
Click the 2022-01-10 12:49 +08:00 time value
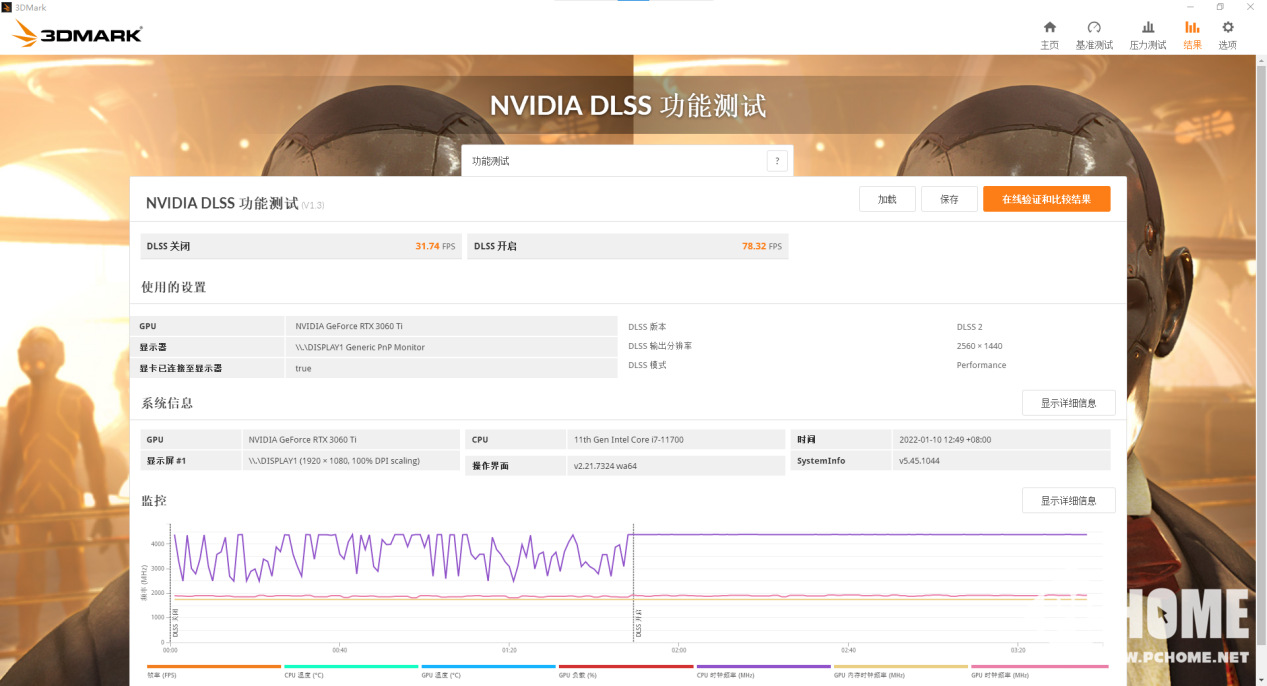[x=945, y=439]
